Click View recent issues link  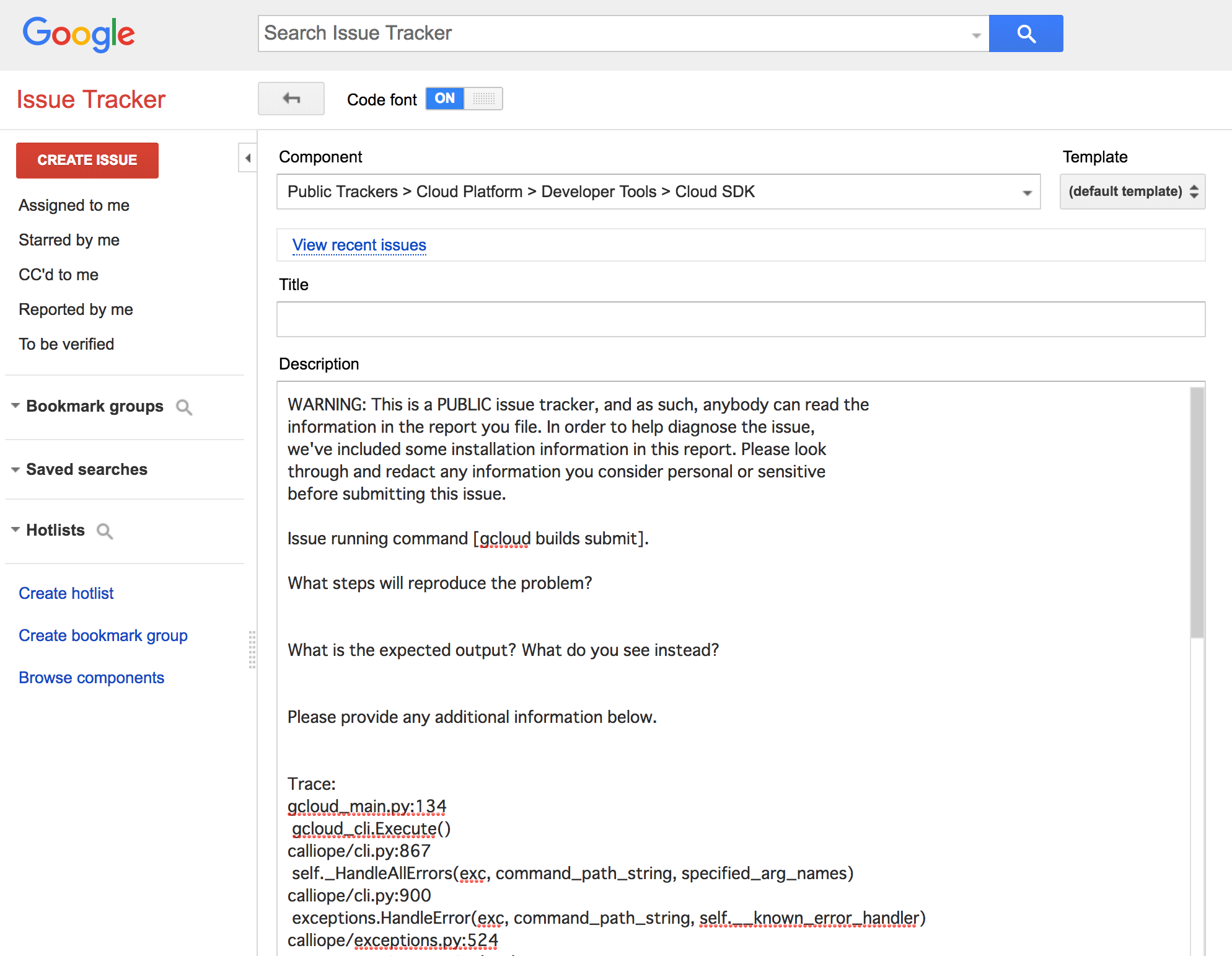click(x=359, y=246)
